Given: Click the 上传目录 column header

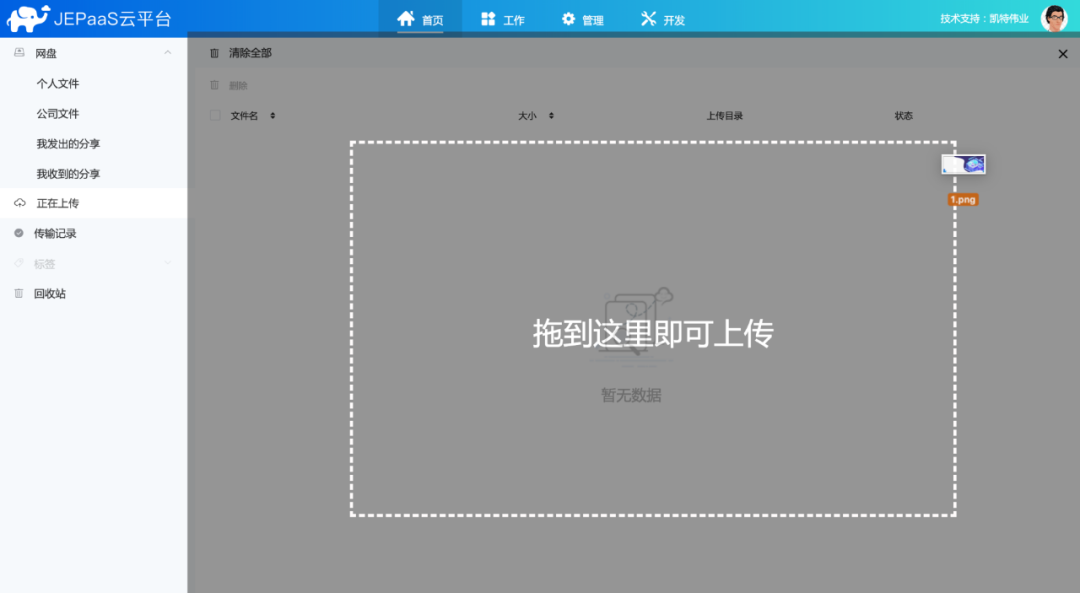Looking at the screenshot, I should coord(725,116).
